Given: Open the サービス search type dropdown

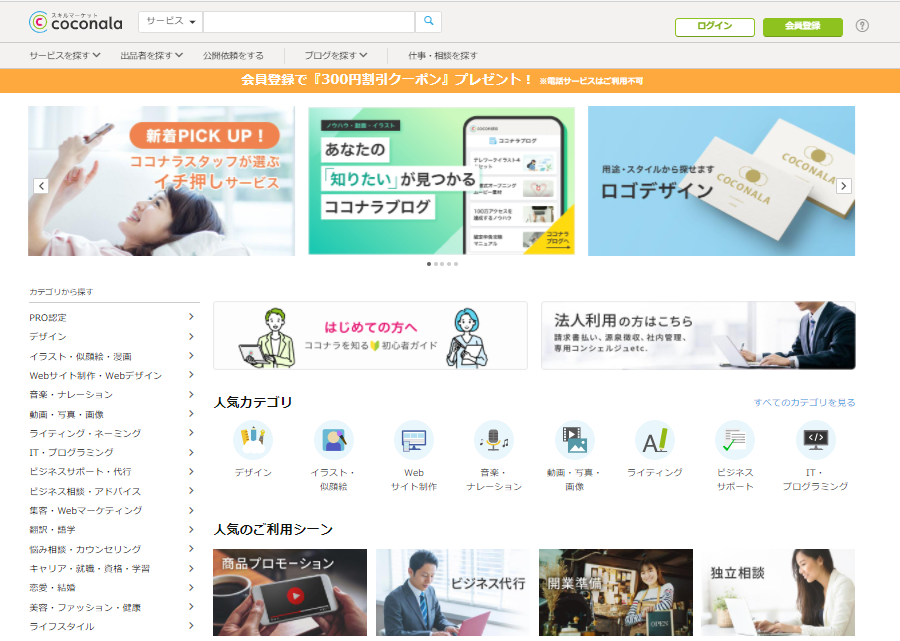Looking at the screenshot, I should pos(170,21).
